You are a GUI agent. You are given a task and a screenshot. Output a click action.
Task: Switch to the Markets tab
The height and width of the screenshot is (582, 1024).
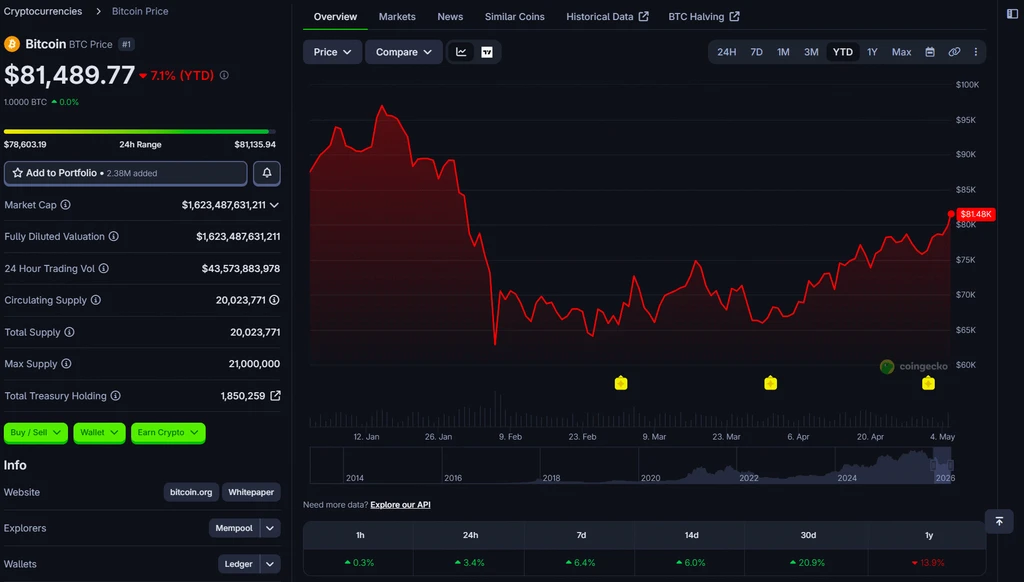[397, 16]
